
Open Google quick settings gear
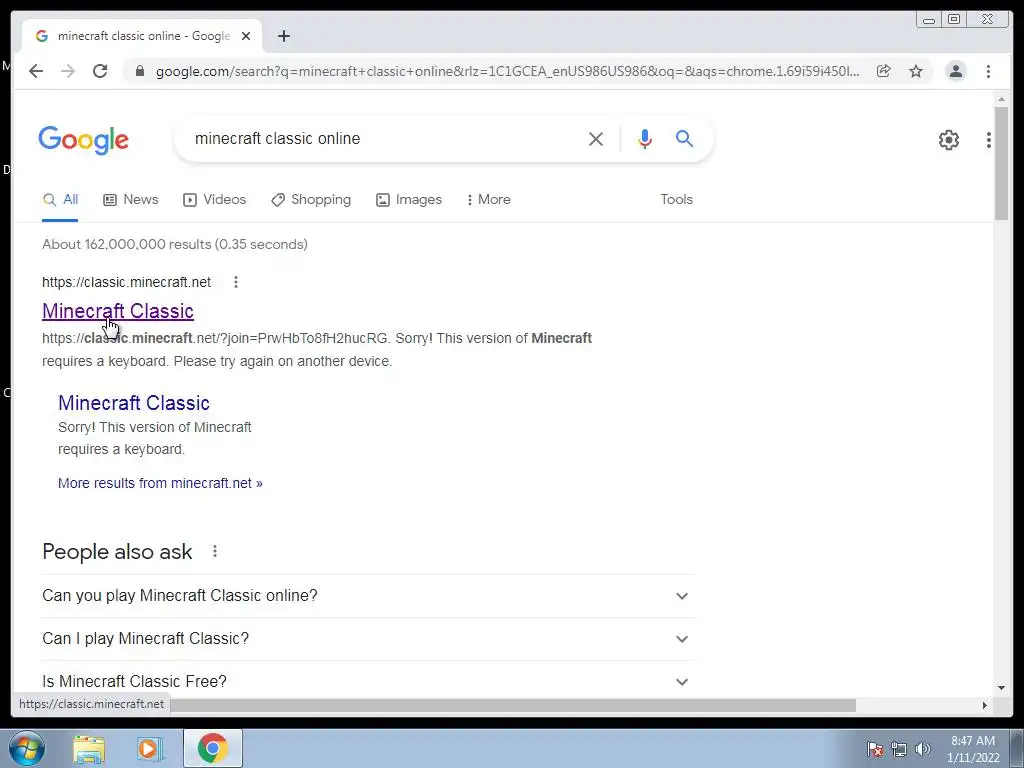[x=949, y=139]
